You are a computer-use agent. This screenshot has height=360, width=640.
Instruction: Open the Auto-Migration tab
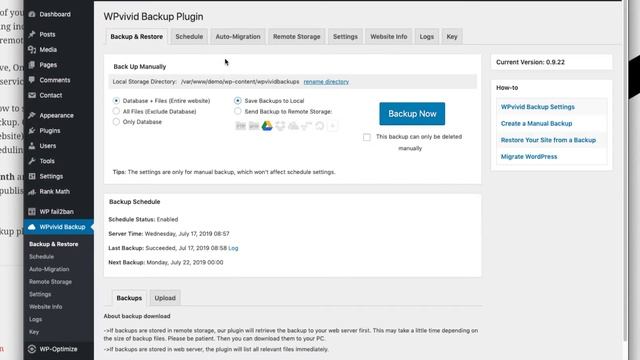tap(238, 36)
